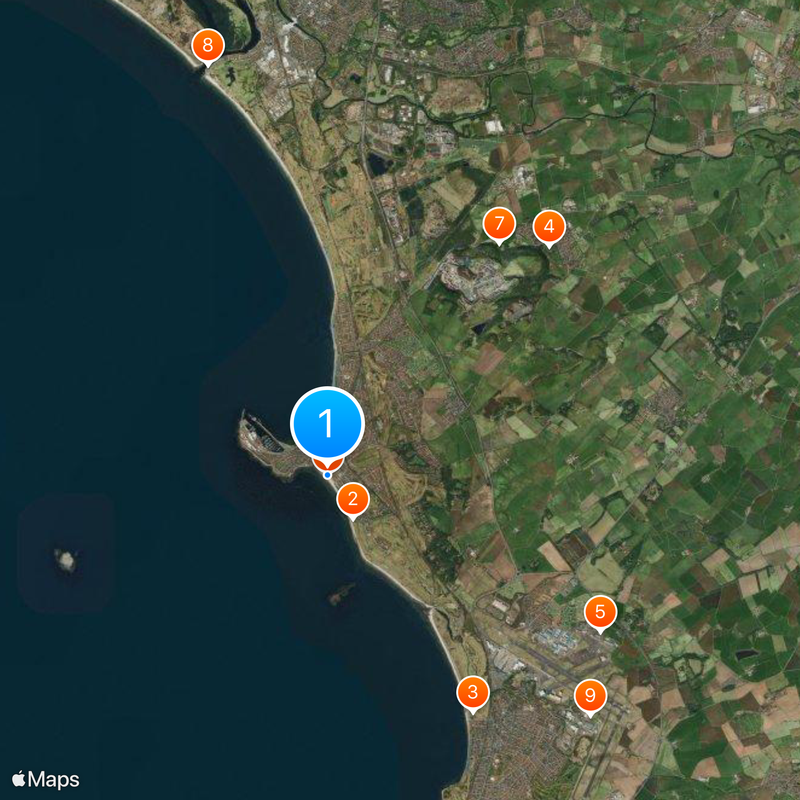Screen dimensions: 800x800
Task: Choose the orange pin numbered 4
Action: coord(549,228)
